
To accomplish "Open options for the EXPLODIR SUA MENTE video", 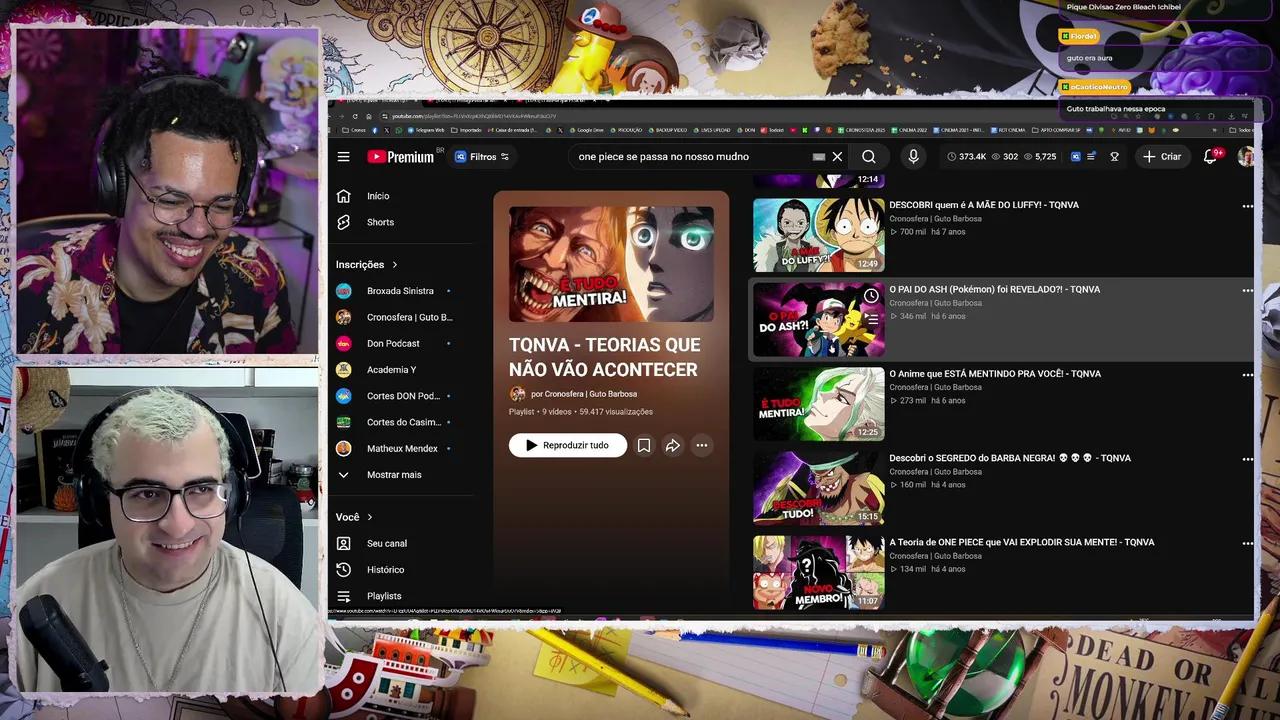I will click(x=1247, y=543).
